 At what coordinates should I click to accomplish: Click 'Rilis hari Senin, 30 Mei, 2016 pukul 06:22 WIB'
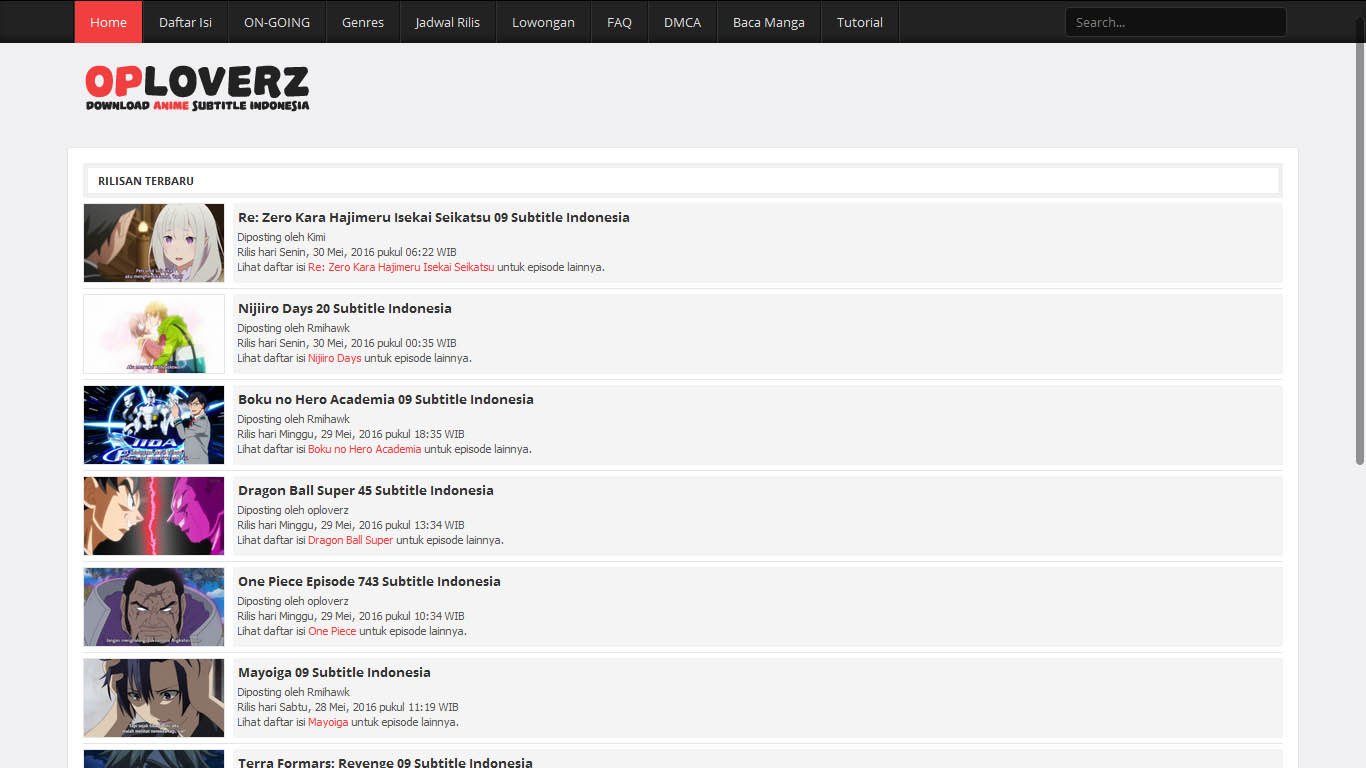[x=347, y=252]
